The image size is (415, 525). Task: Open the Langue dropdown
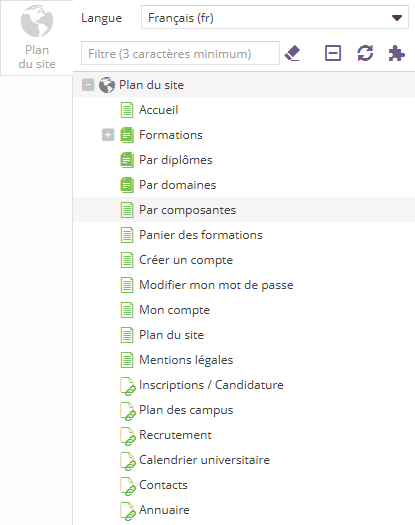(275, 17)
